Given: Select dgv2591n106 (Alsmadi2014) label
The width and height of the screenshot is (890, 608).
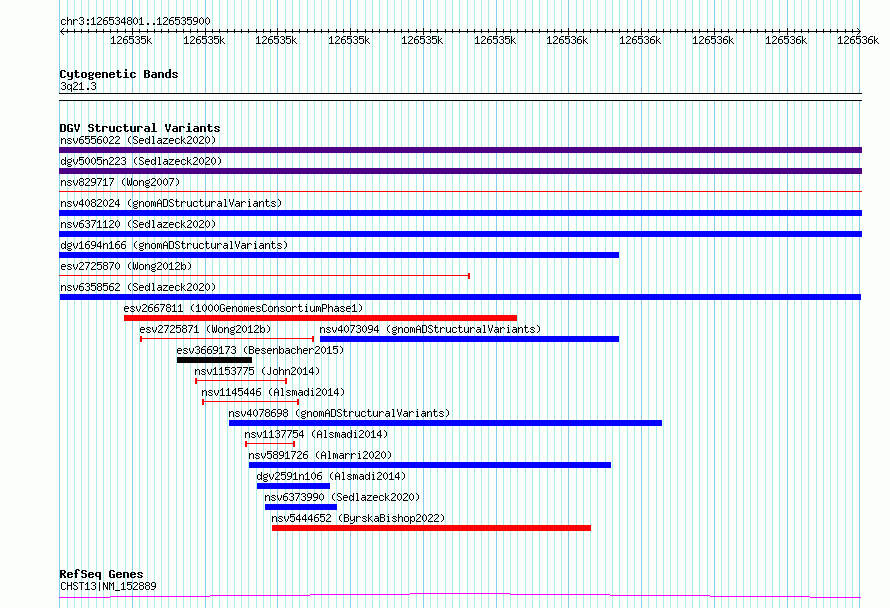Looking at the screenshot, I should [331, 476].
